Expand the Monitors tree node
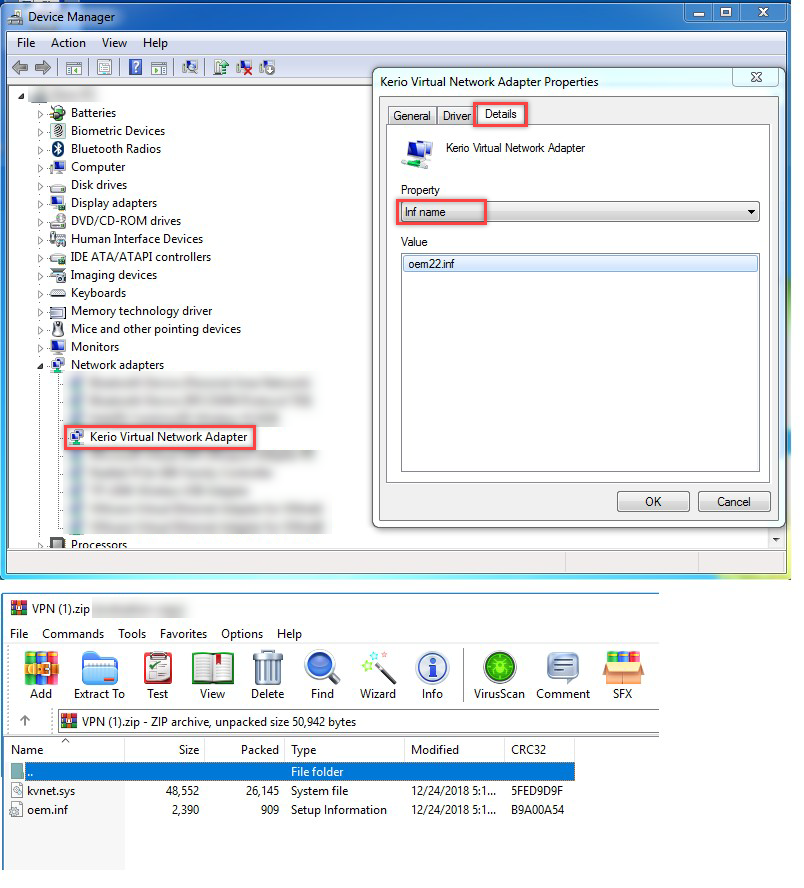Screen dimensions: 804x888 [x=40, y=348]
